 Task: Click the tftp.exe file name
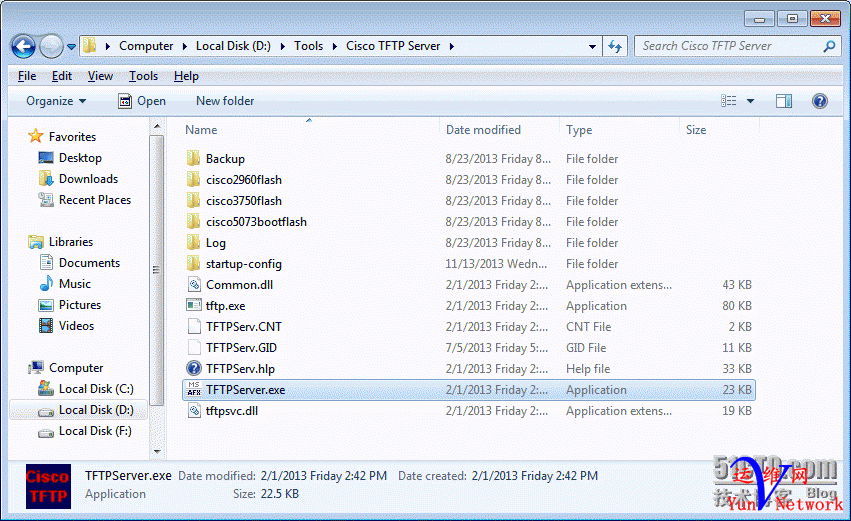tap(225, 306)
